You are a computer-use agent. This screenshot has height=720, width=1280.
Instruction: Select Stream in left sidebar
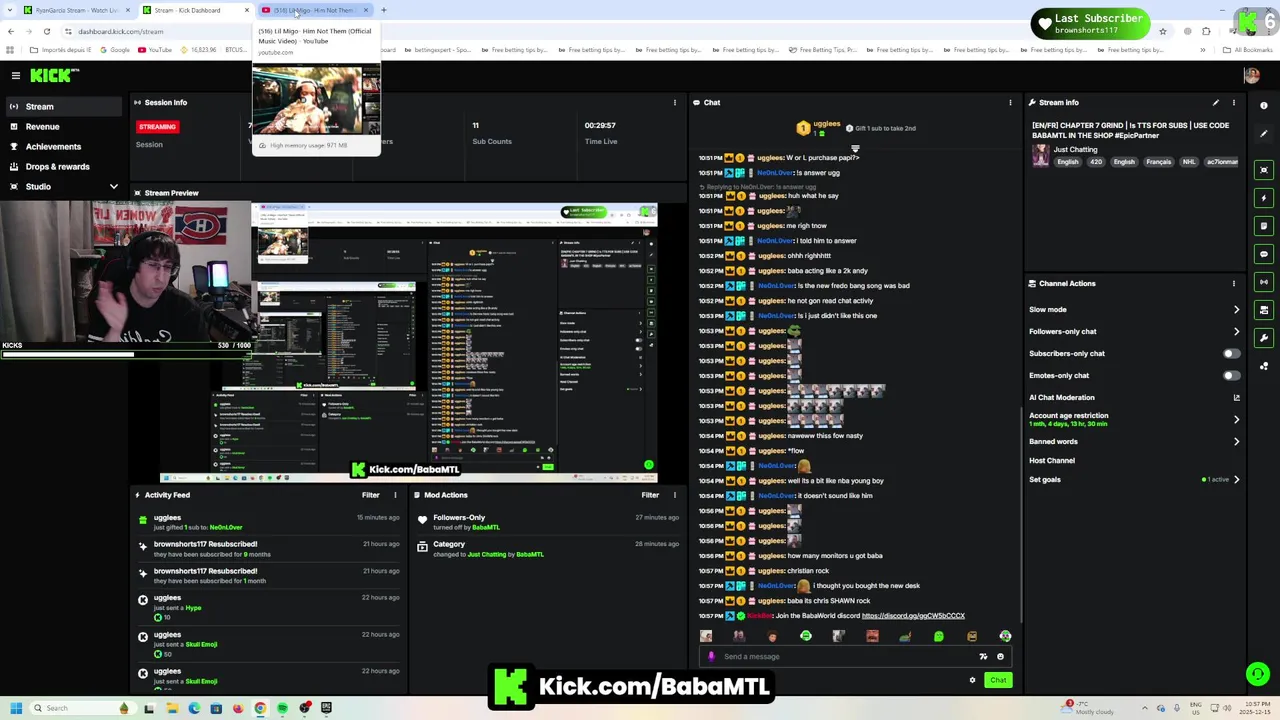pos(62,106)
